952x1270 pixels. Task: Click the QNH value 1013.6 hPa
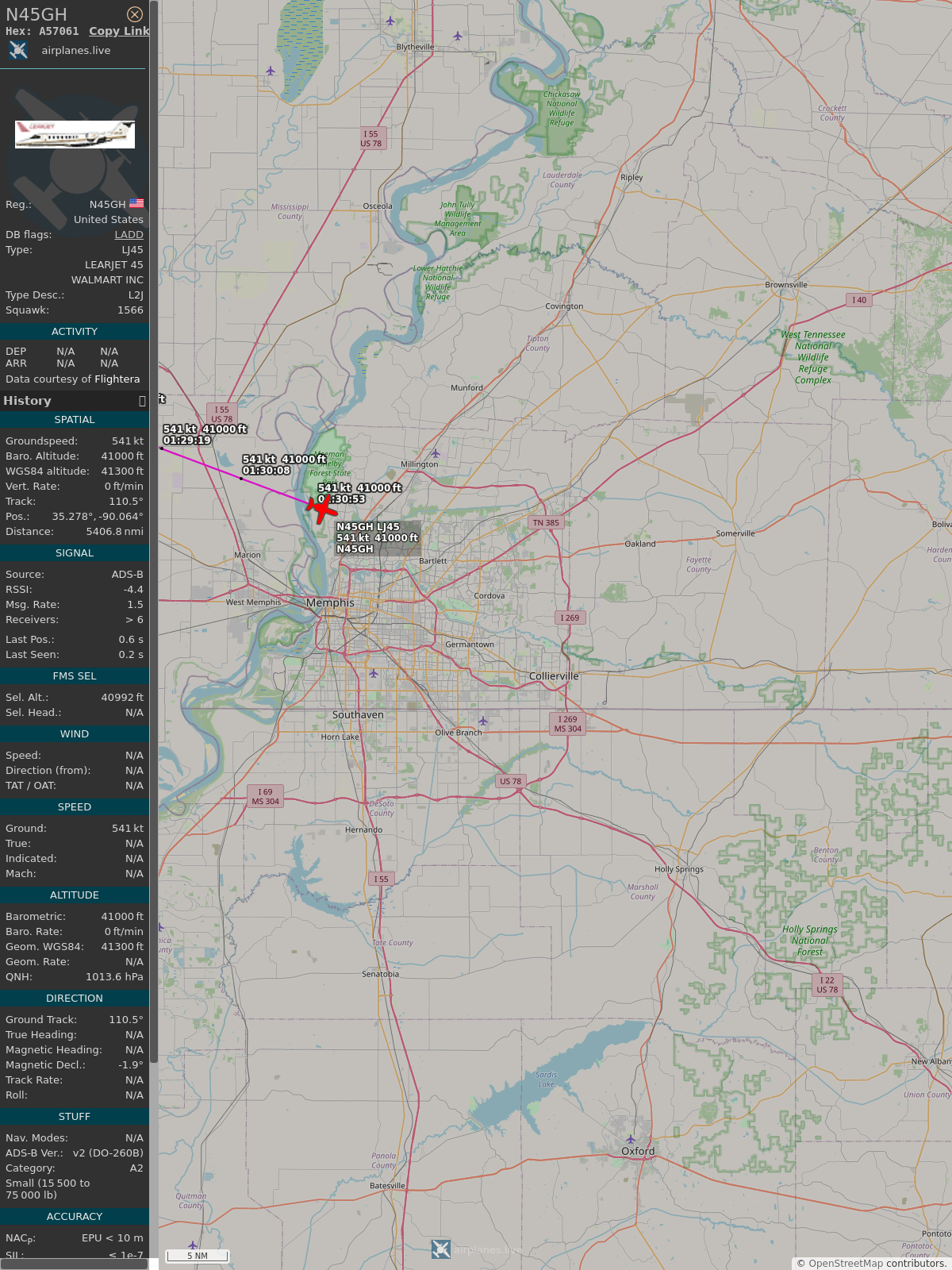point(115,977)
